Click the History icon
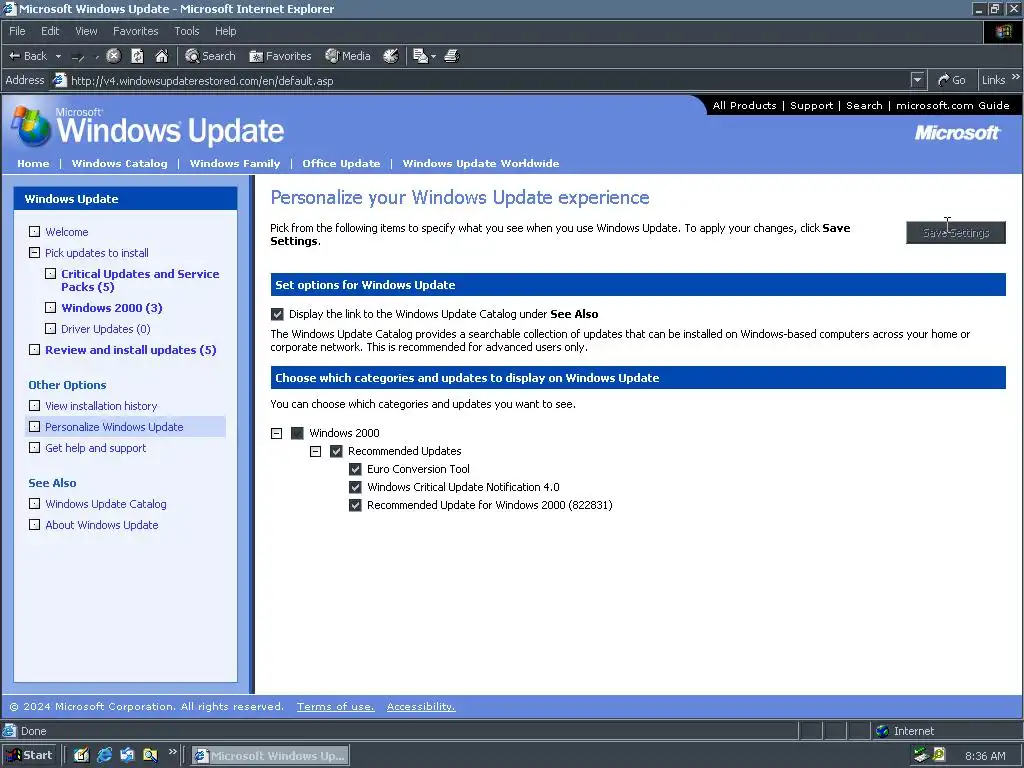 tap(391, 56)
